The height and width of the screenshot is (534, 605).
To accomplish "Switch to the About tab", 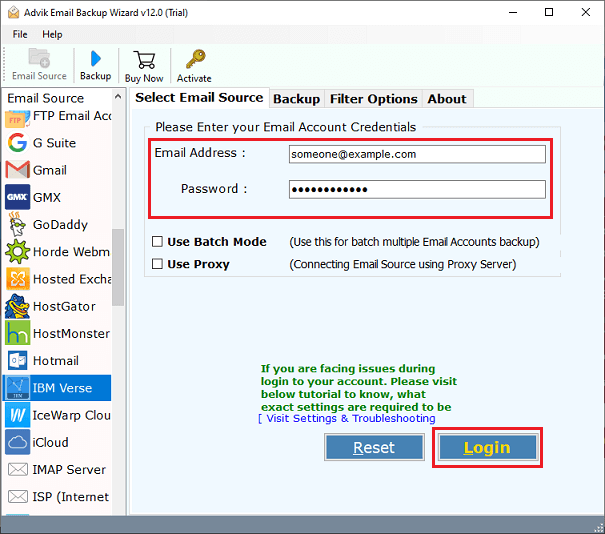I will point(447,99).
